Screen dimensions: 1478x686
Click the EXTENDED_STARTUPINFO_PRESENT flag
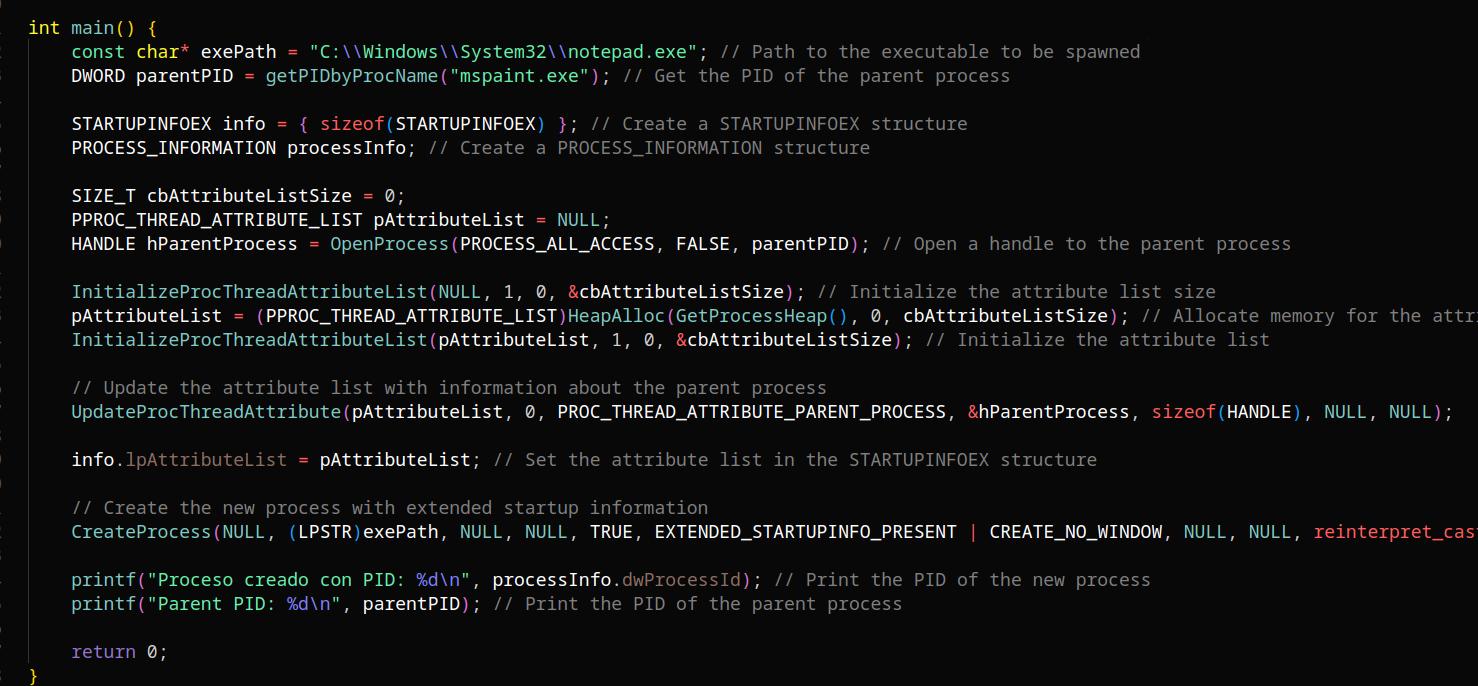coord(805,531)
